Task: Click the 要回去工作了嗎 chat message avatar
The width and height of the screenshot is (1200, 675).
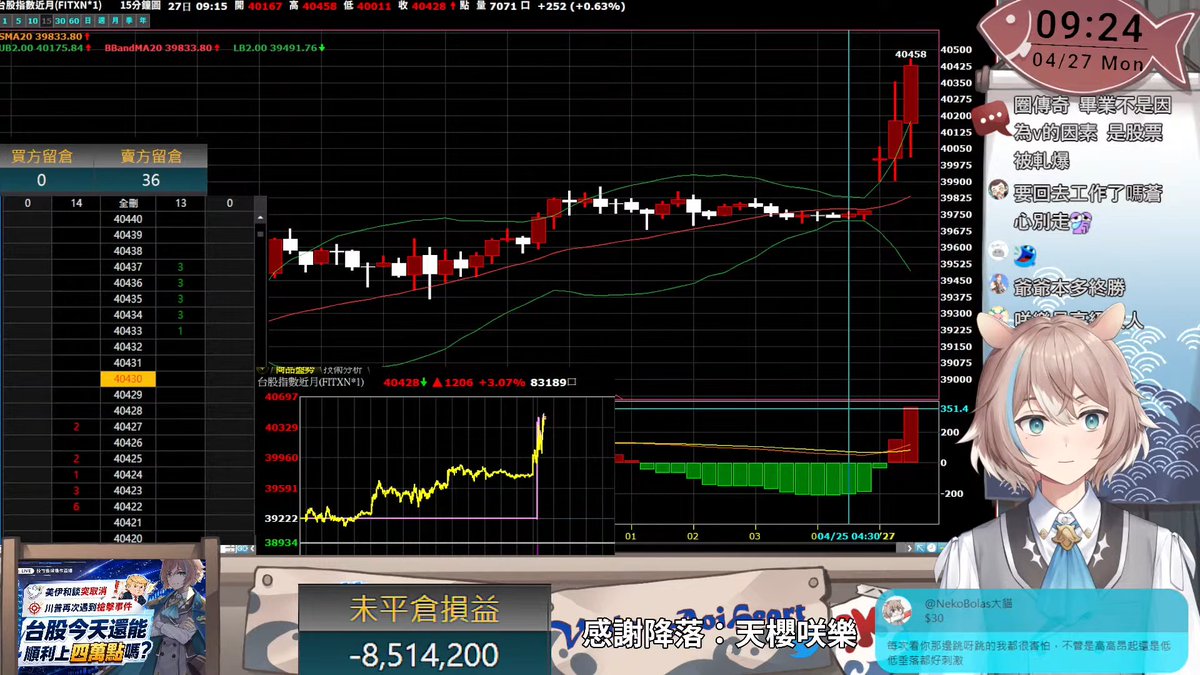Action: [x=997, y=189]
